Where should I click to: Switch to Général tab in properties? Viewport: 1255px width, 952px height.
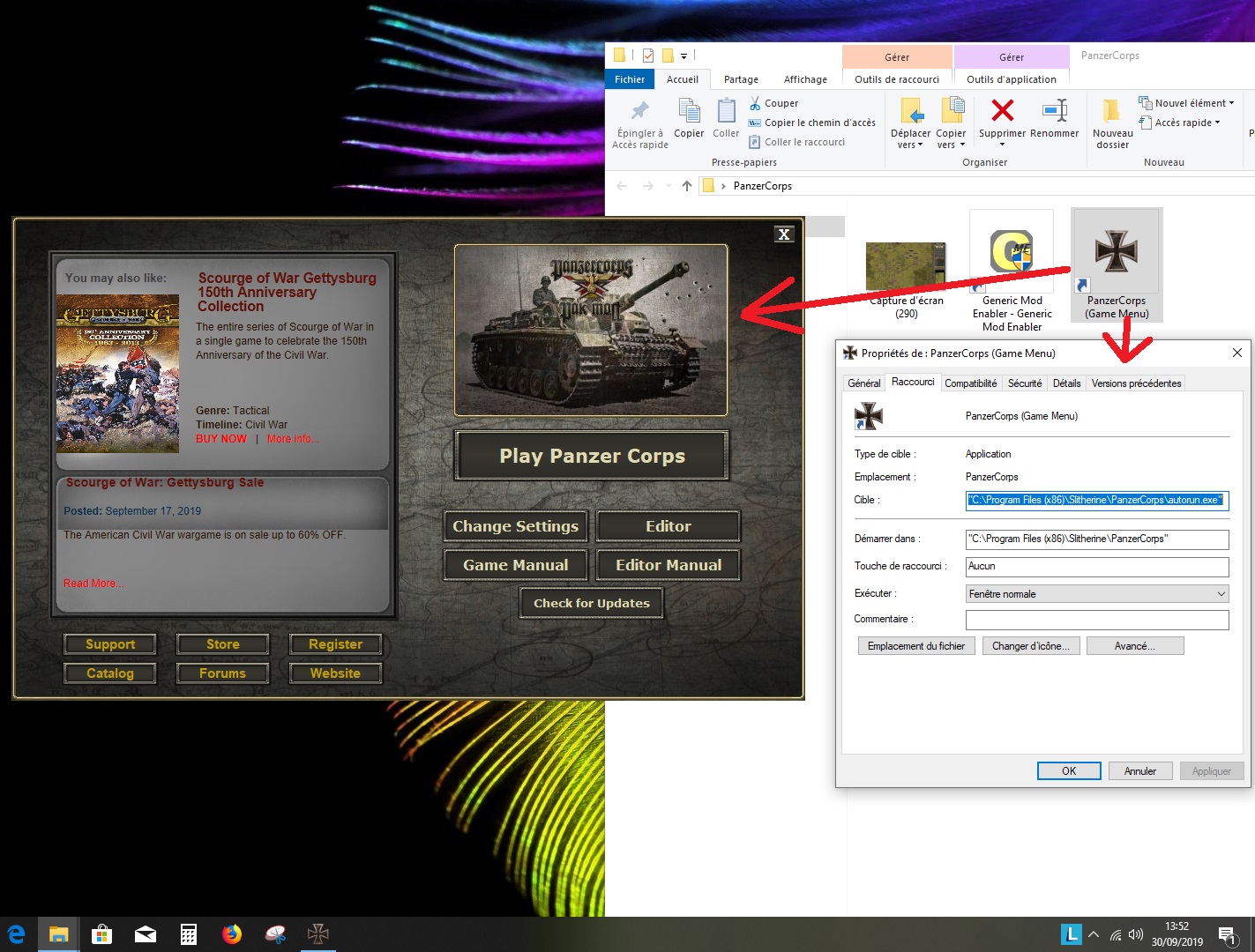pyautogui.click(x=864, y=383)
